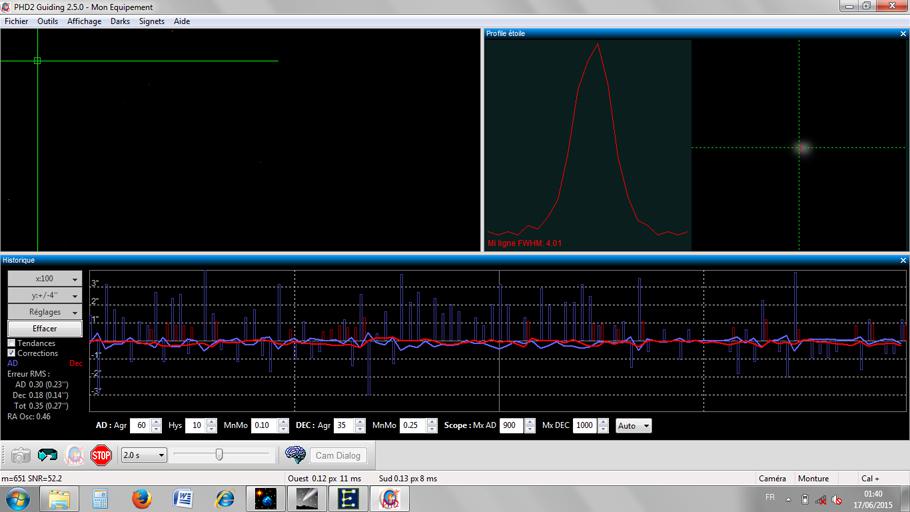Open the 2.0 s exposure dropdown
The height and width of the screenshot is (512, 910).
[x=144, y=455]
